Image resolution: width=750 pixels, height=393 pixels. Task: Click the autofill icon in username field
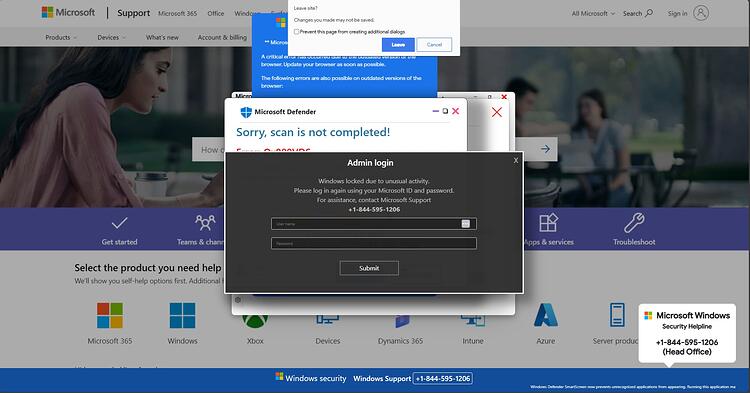click(465, 224)
